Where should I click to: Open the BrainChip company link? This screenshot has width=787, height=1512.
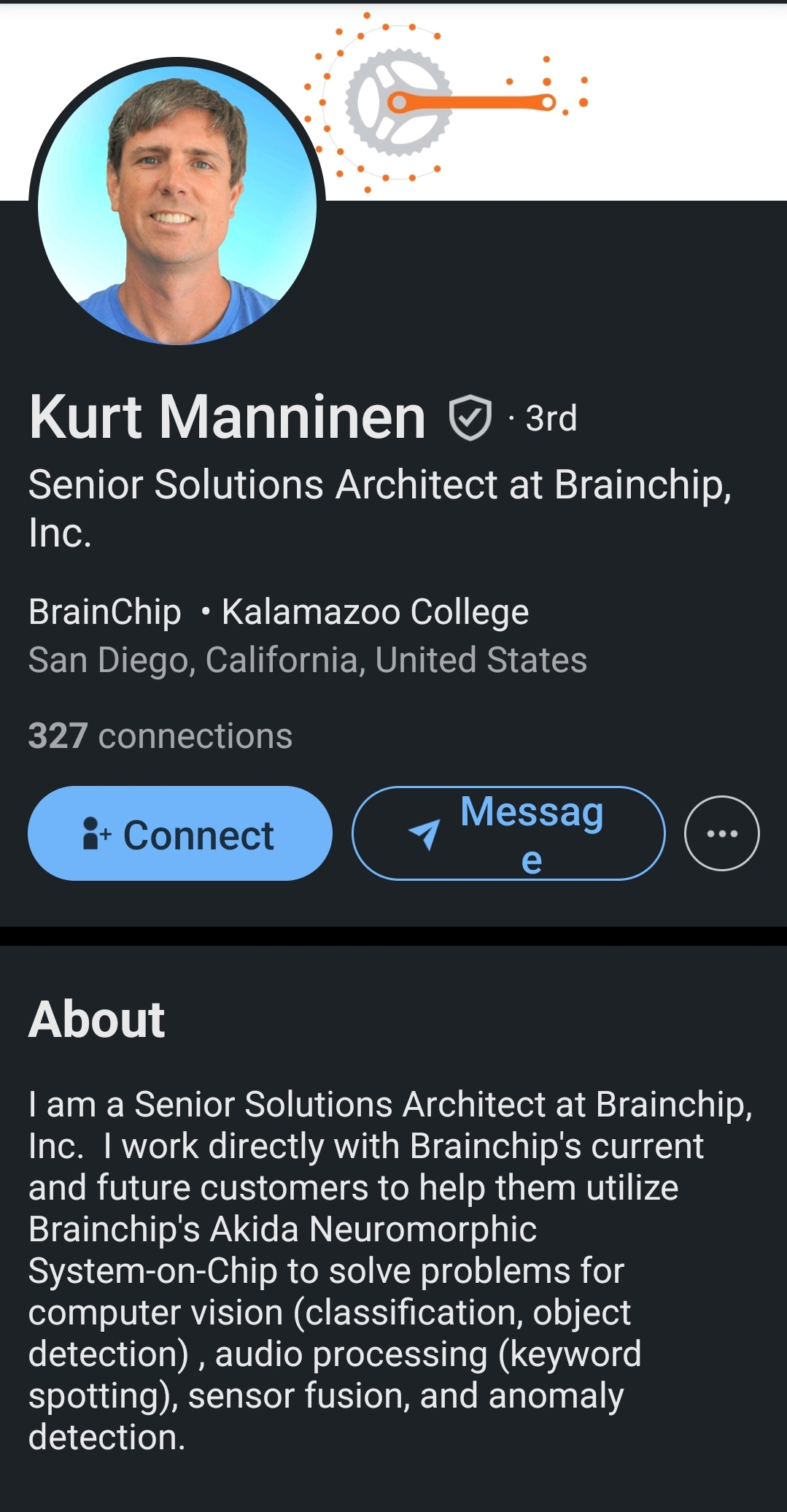[105, 612]
